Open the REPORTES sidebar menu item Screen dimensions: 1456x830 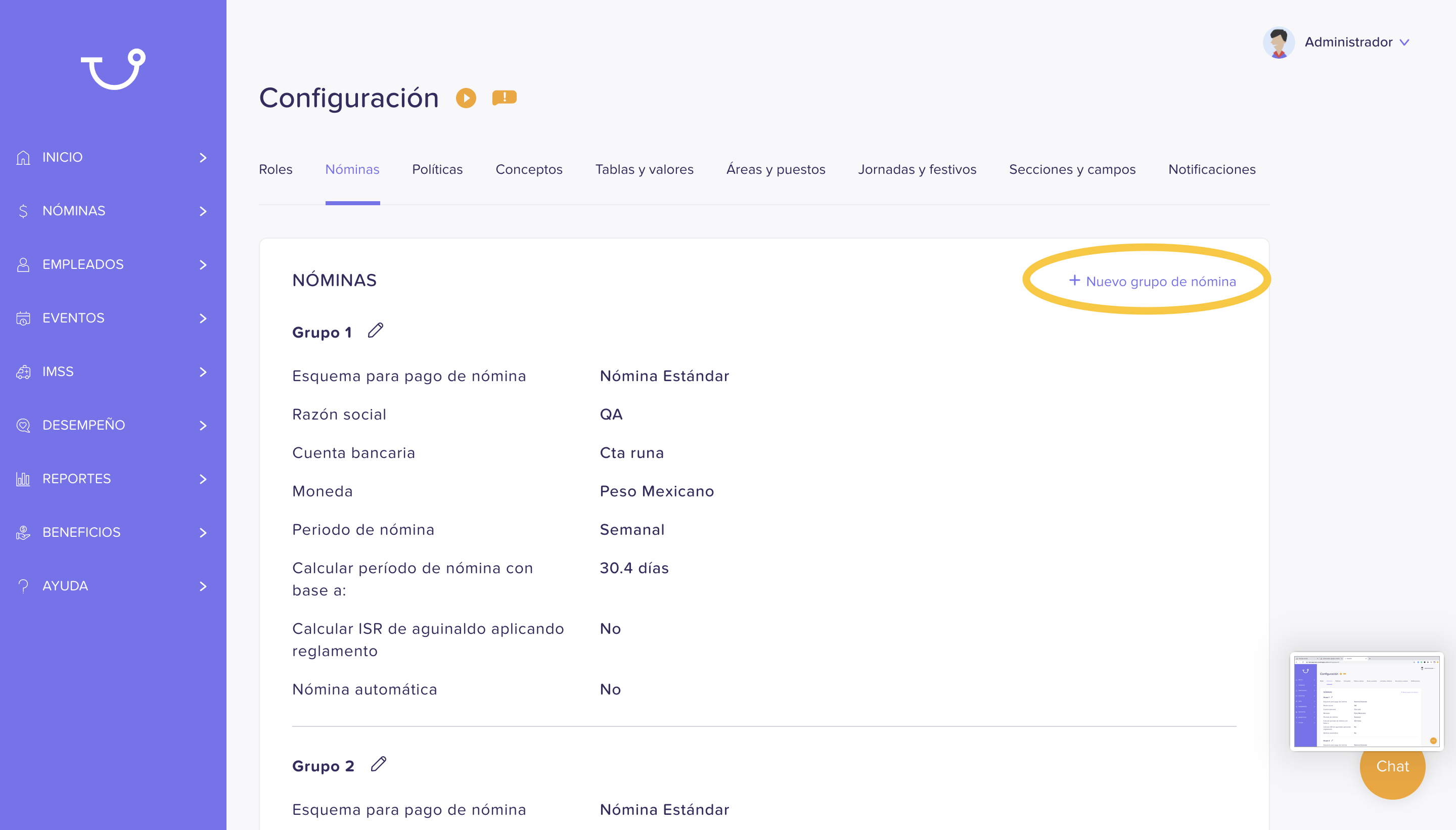click(113, 479)
